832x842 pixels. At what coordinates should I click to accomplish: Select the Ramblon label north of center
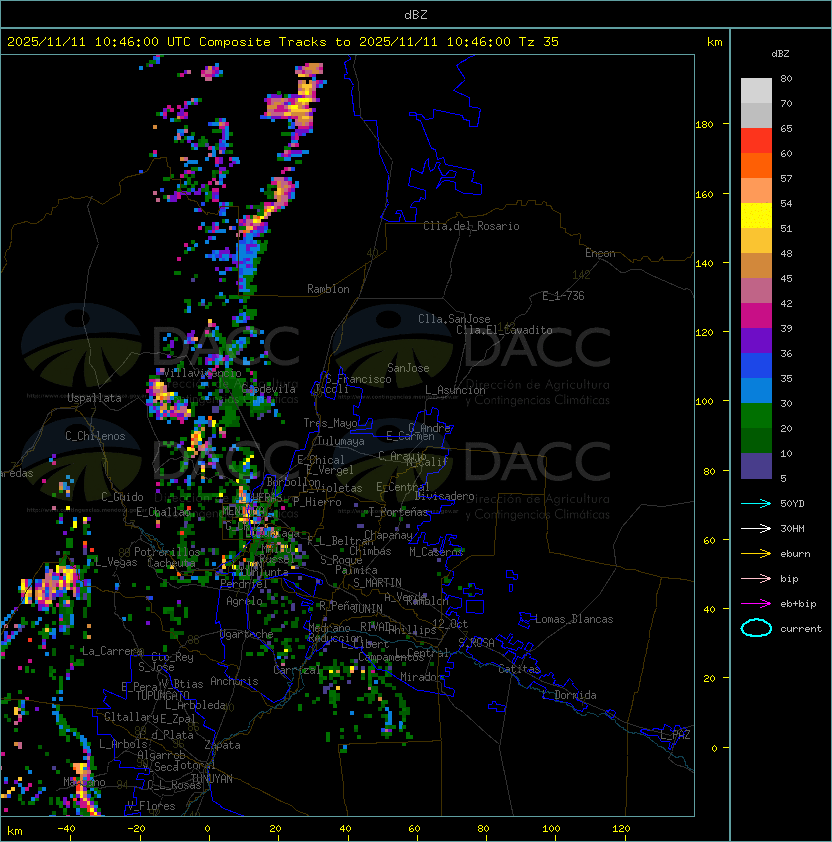tap(328, 289)
